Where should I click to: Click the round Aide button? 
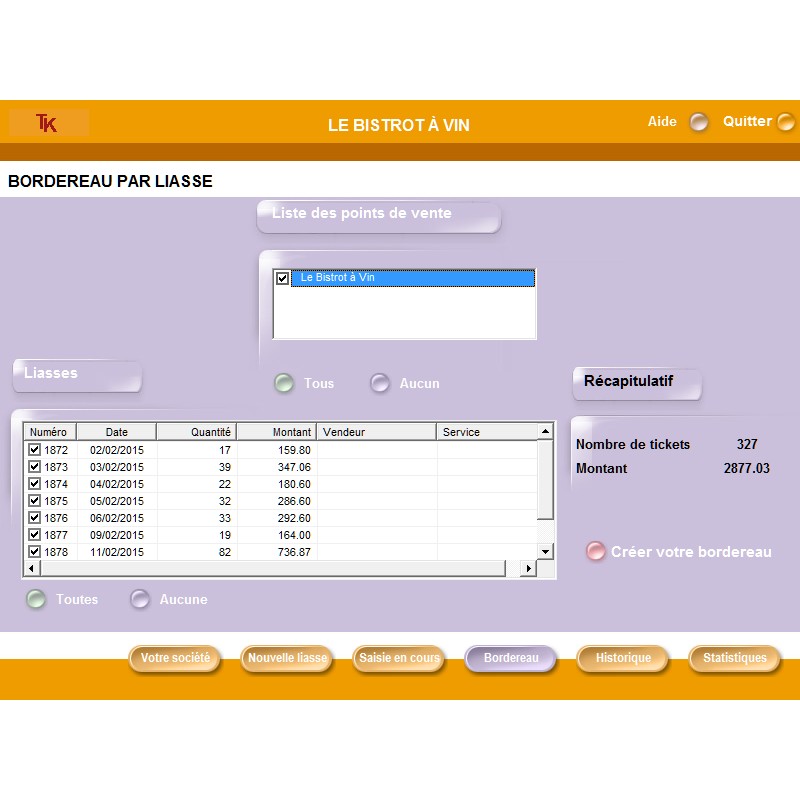[698, 122]
